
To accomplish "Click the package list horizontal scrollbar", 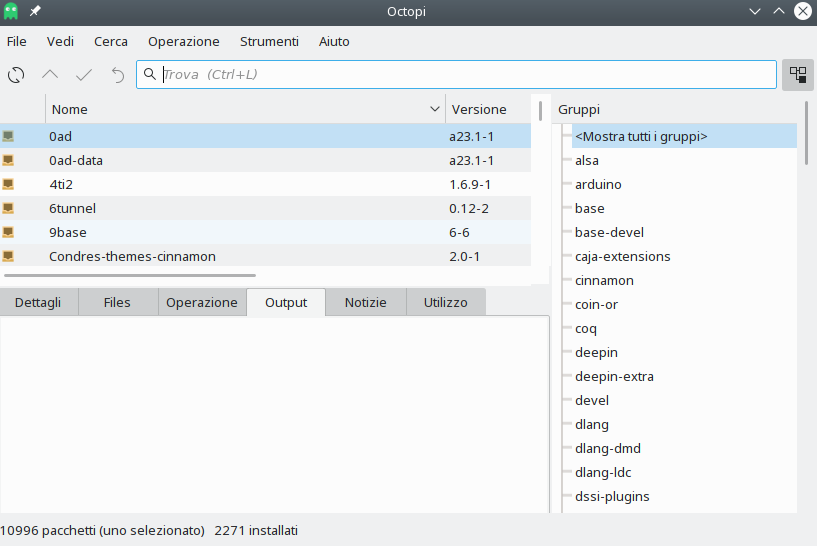I will (x=130, y=275).
